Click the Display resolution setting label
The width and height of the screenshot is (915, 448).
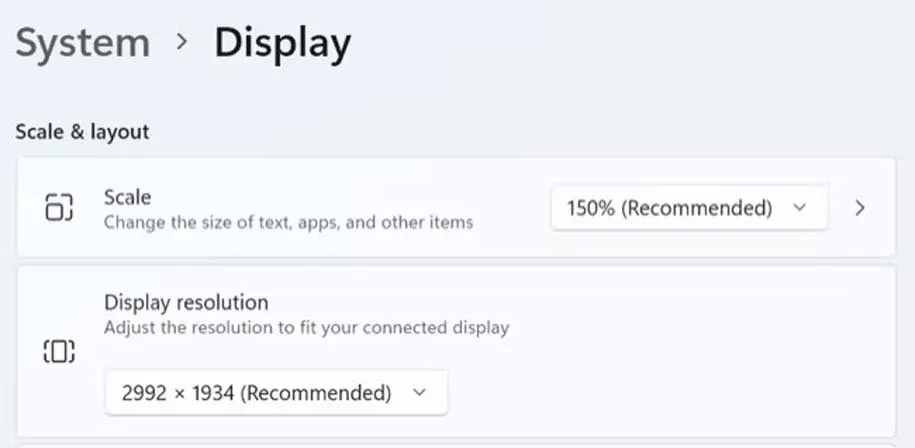pos(186,302)
